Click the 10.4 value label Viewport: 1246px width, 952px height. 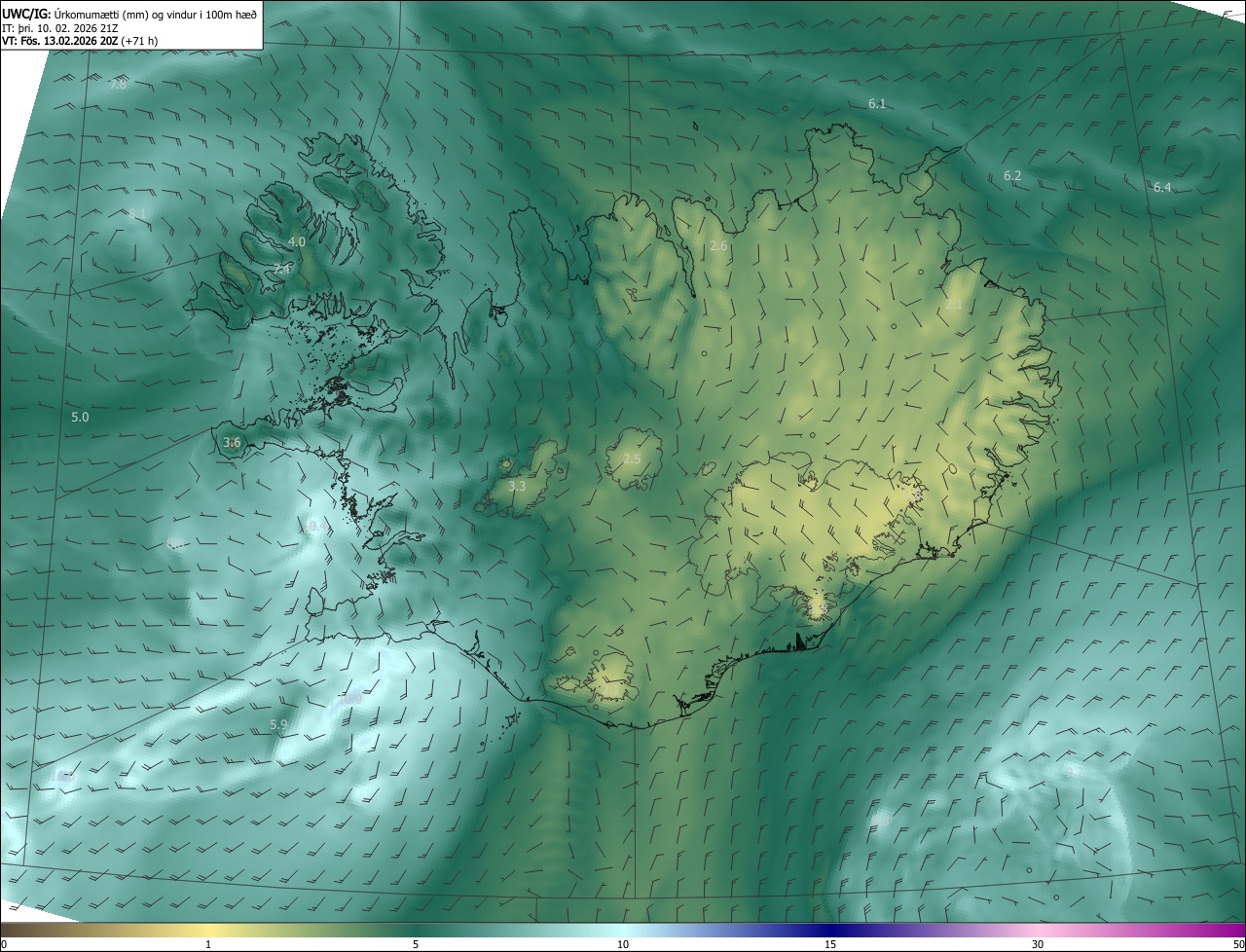[x=315, y=527]
